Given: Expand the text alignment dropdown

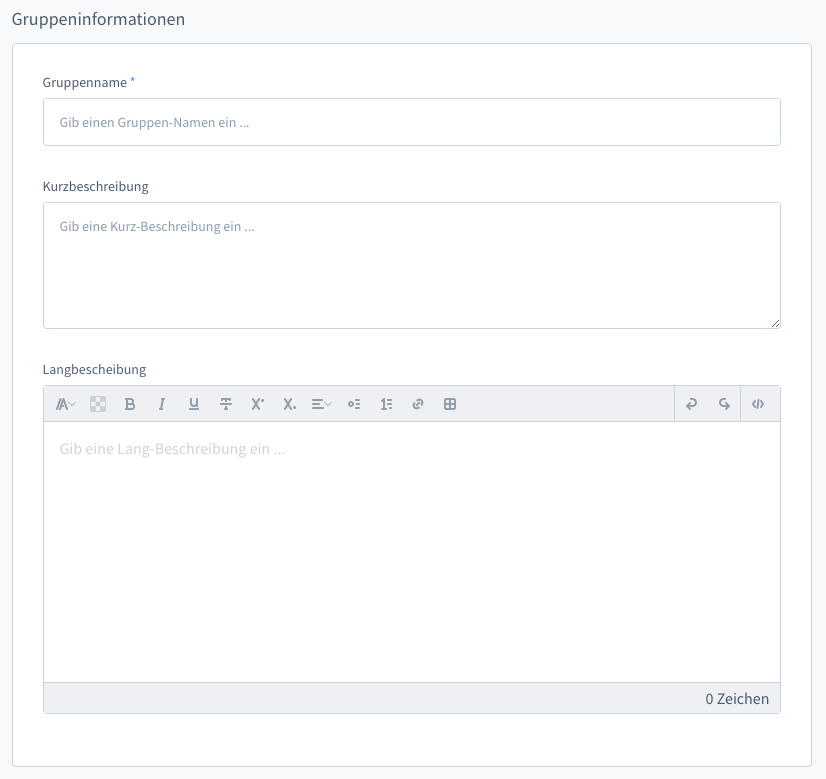Looking at the screenshot, I should point(322,404).
